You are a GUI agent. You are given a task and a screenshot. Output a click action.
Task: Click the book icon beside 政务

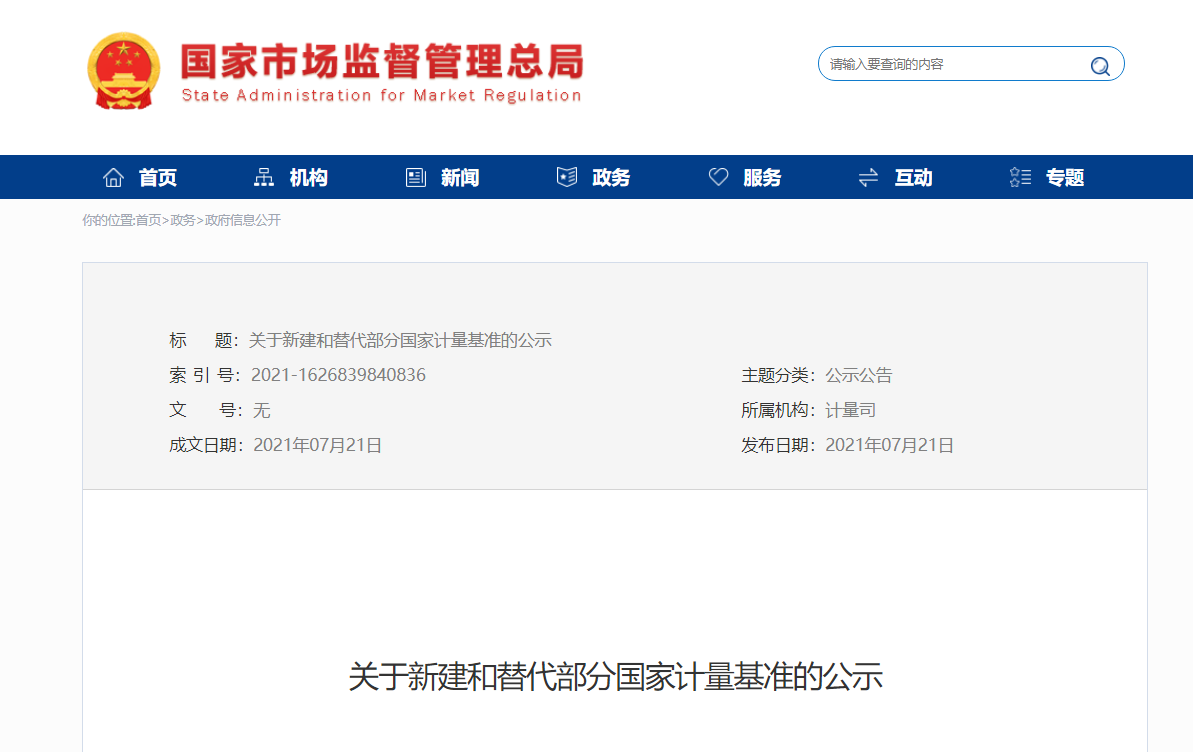coord(567,178)
